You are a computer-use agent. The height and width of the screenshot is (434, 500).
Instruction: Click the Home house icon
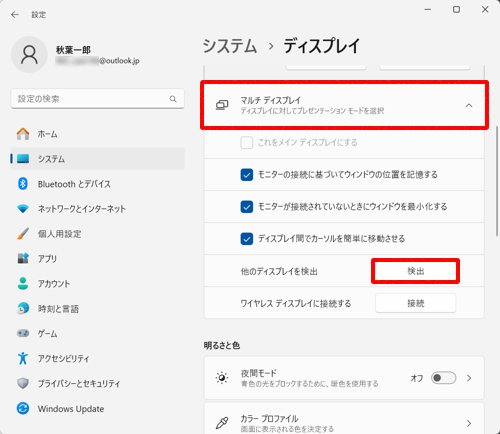point(23,134)
